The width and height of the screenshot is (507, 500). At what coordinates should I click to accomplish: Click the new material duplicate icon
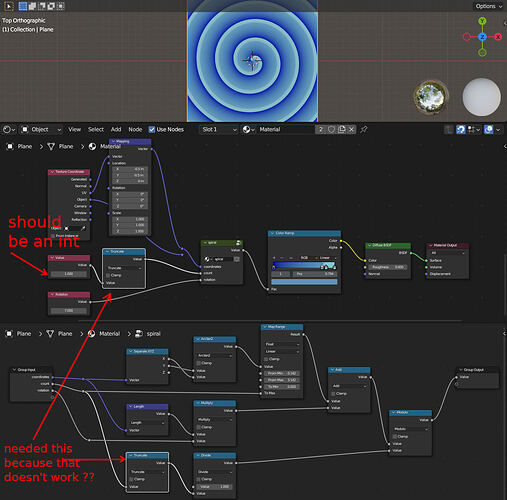(x=341, y=129)
